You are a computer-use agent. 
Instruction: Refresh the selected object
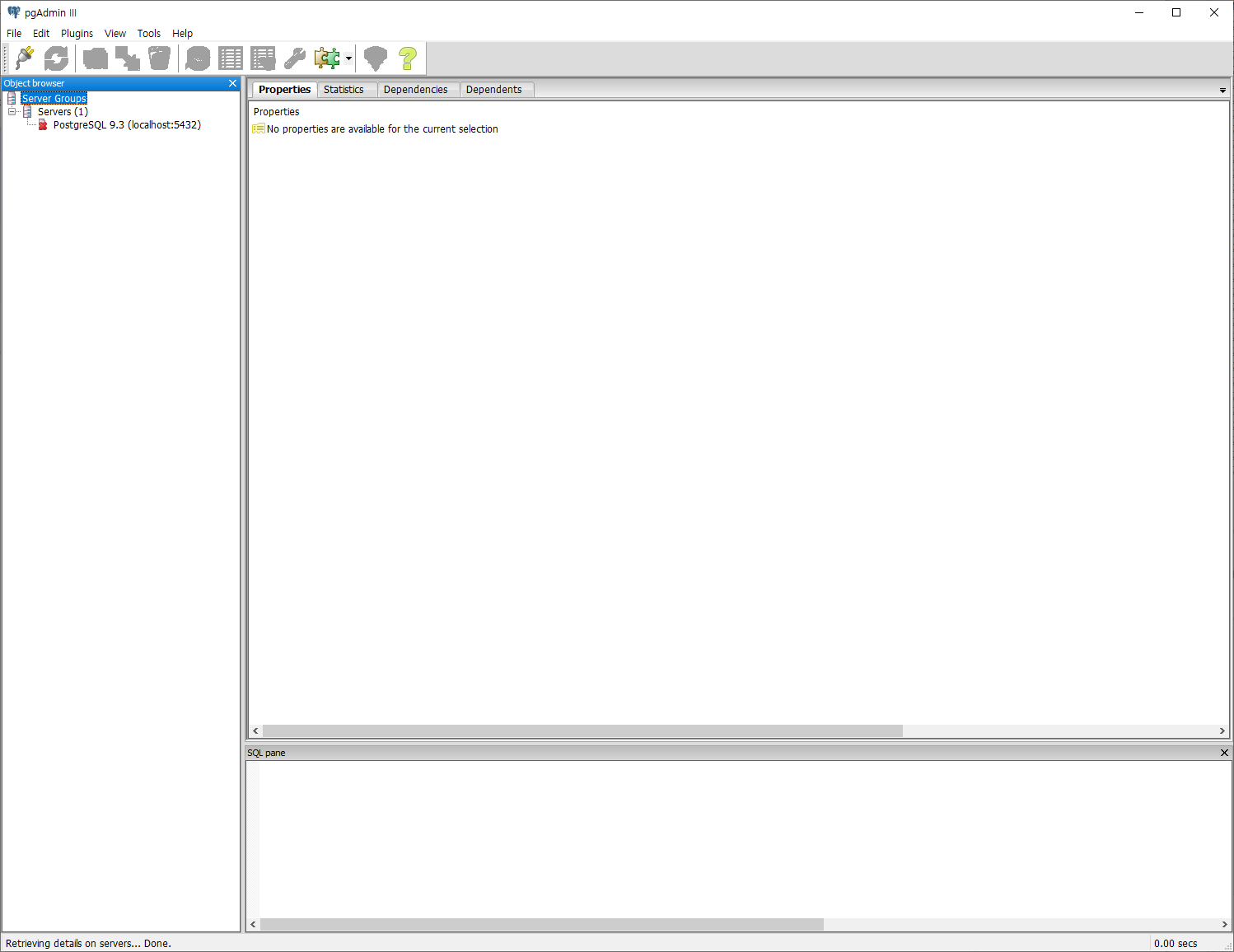(x=56, y=58)
